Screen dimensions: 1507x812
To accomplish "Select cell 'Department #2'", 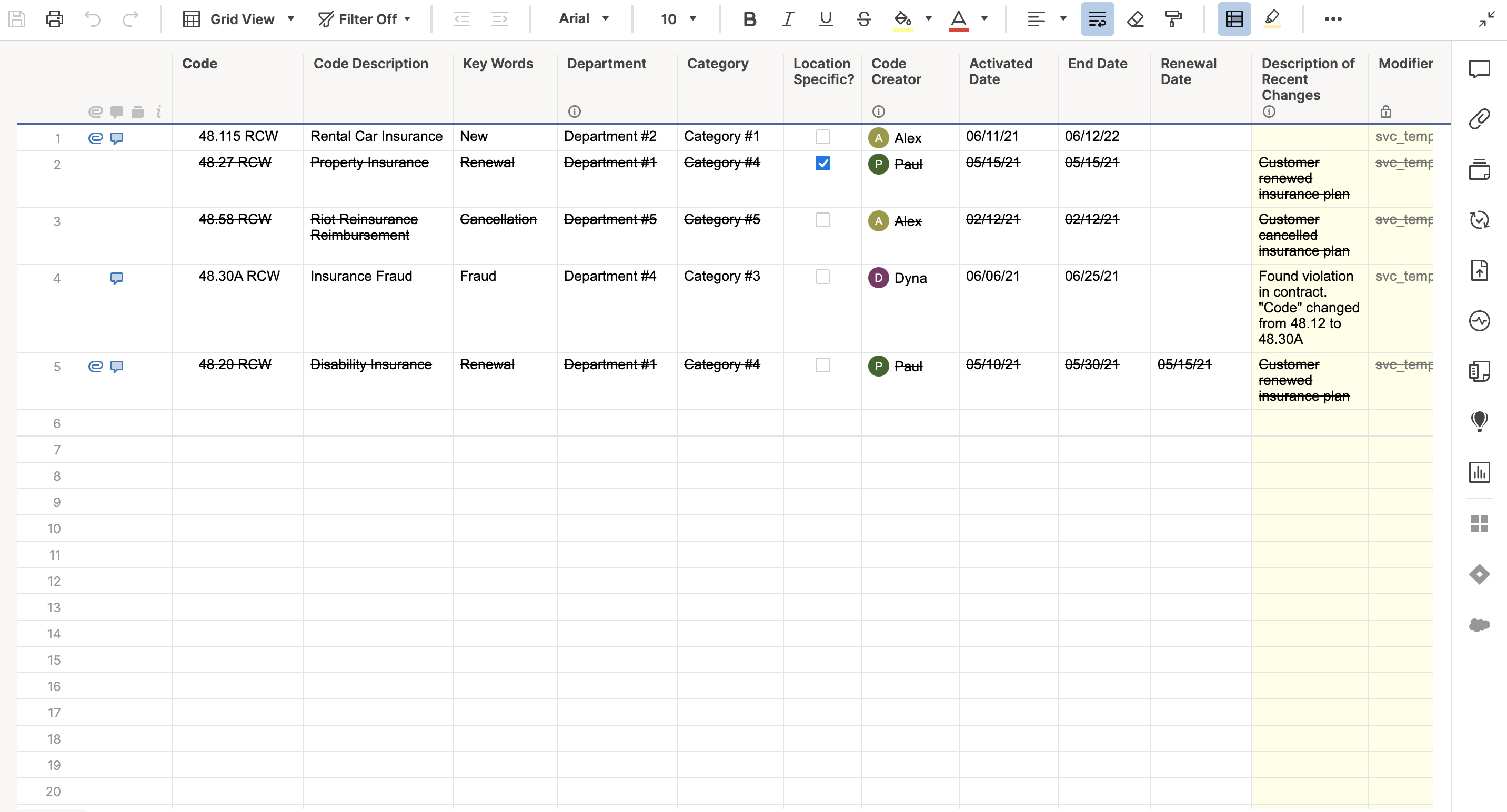I will [617, 137].
